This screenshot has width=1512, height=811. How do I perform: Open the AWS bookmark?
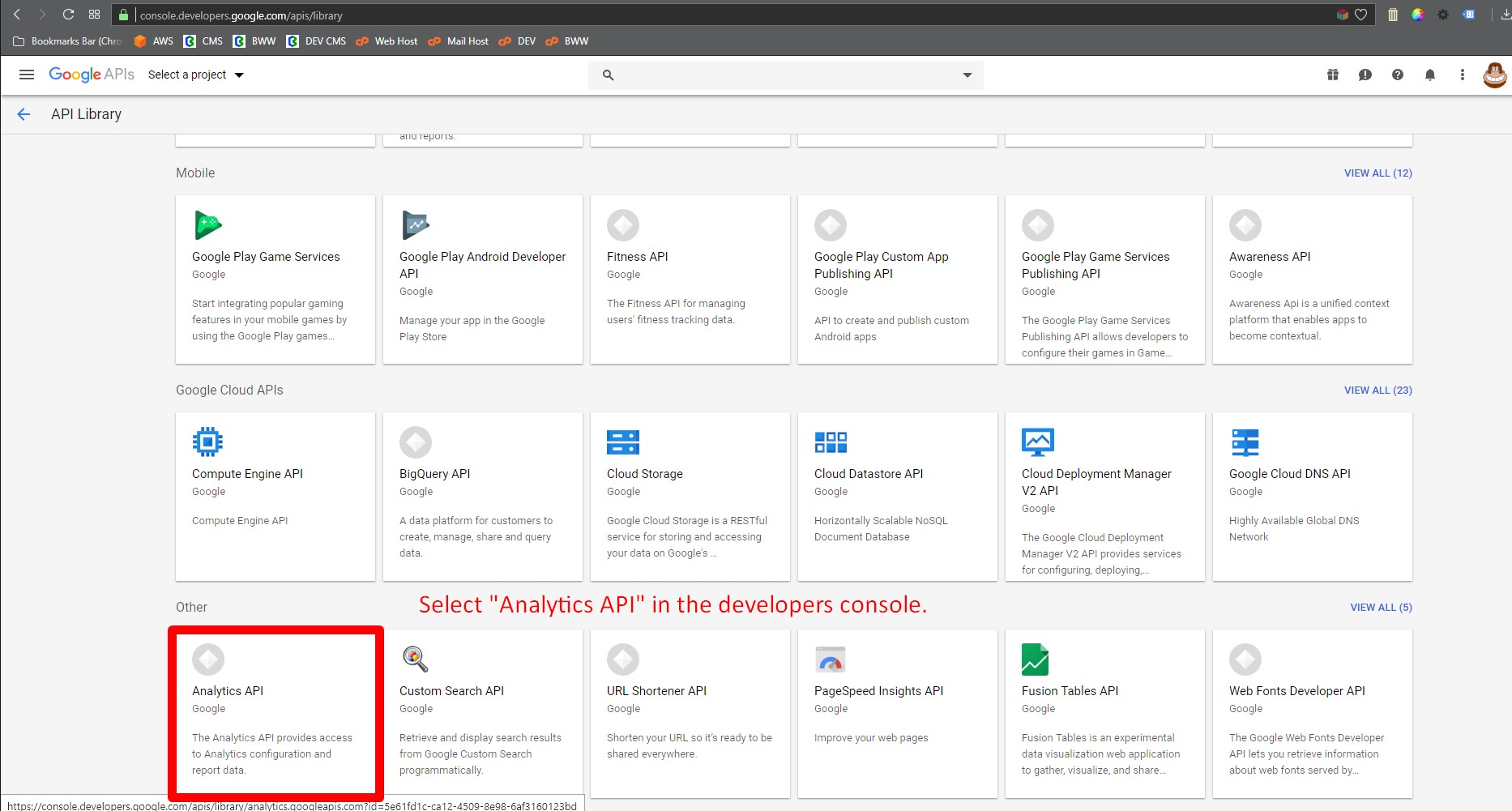coord(154,41)
